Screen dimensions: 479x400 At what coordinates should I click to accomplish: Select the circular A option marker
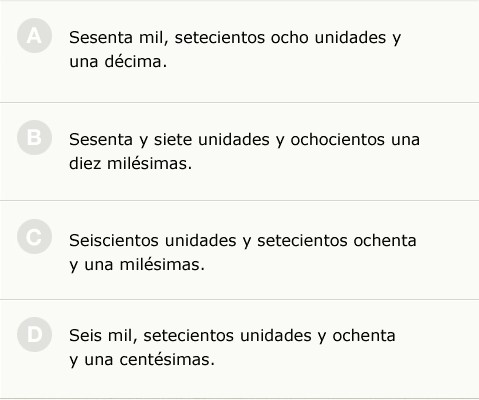[x=34, y=35]
